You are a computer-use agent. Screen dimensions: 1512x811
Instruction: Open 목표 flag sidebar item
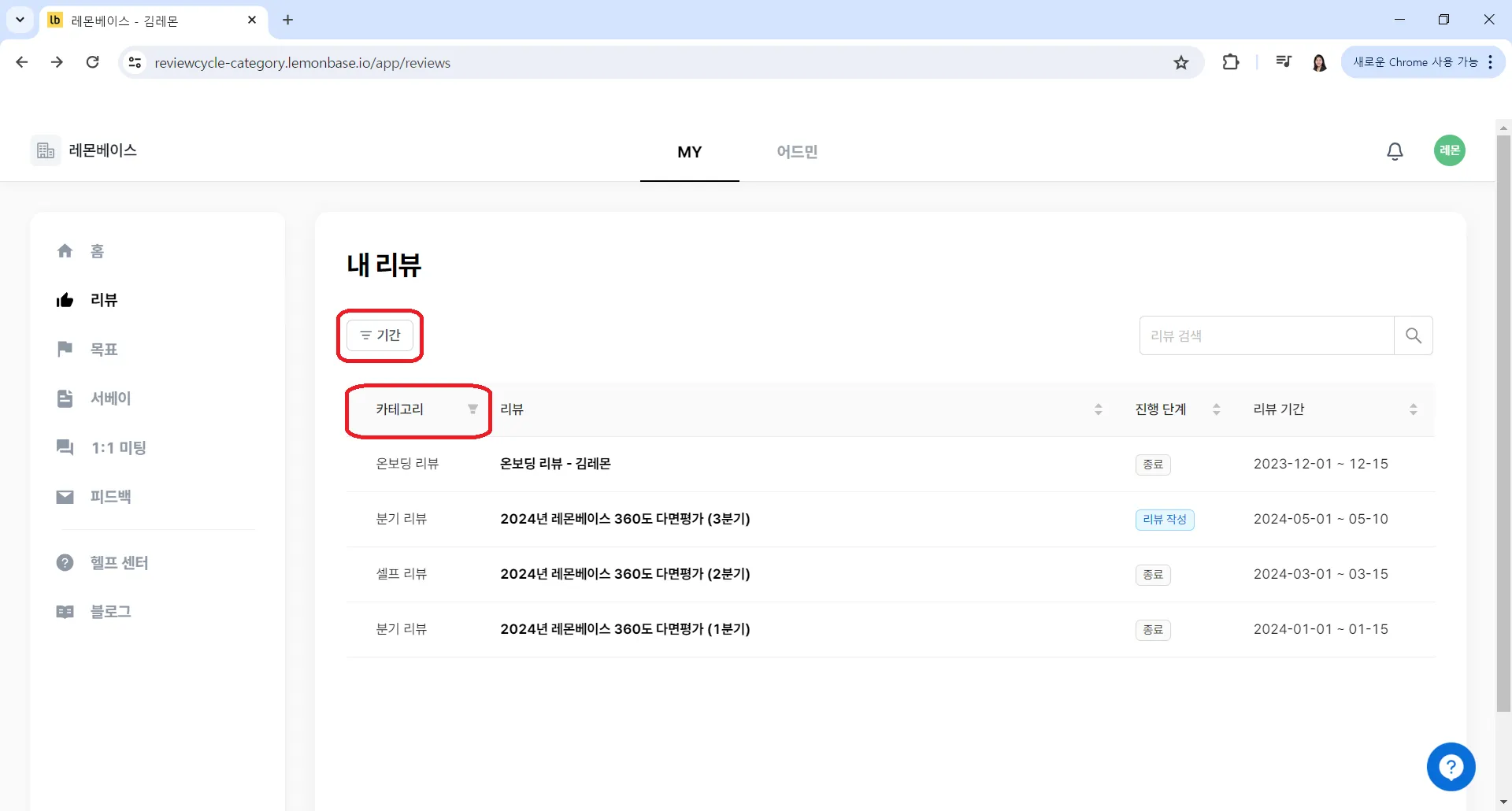click(87, 349)
